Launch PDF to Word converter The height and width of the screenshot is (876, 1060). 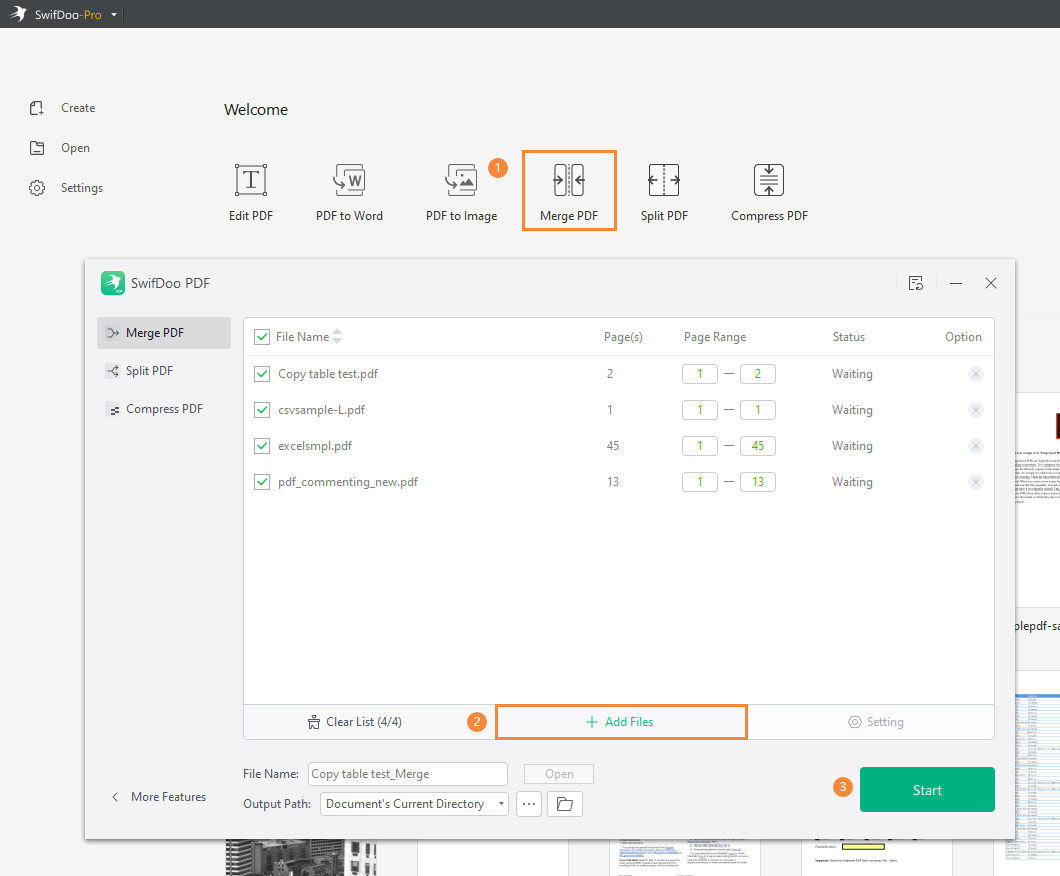click(x=349, y=192)
